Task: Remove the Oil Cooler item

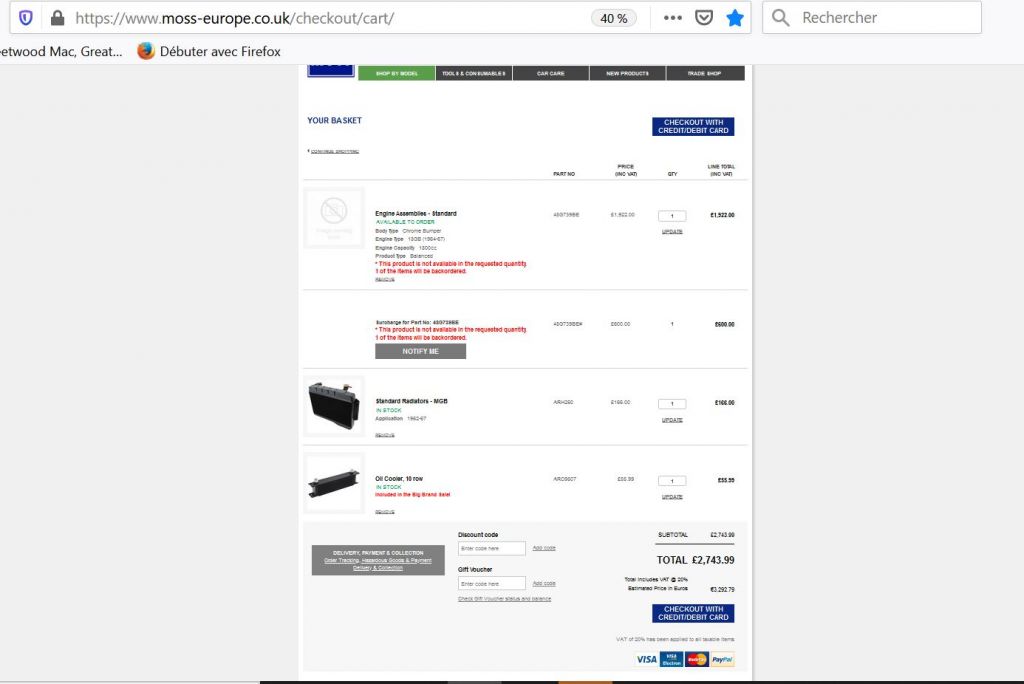Action: pos(385,512)
